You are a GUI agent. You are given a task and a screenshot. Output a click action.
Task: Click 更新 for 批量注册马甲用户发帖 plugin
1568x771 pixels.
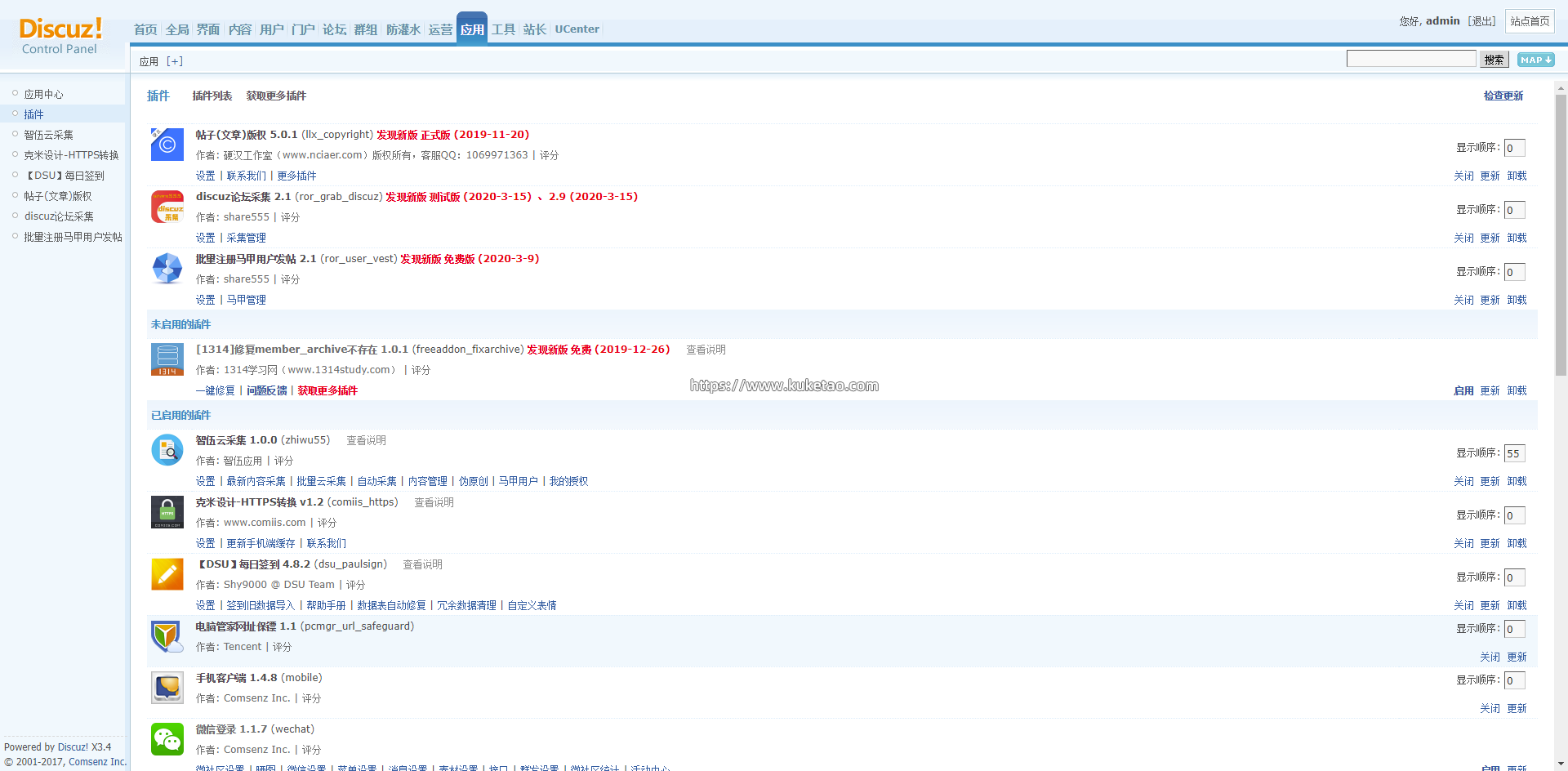pos(1490,300)
